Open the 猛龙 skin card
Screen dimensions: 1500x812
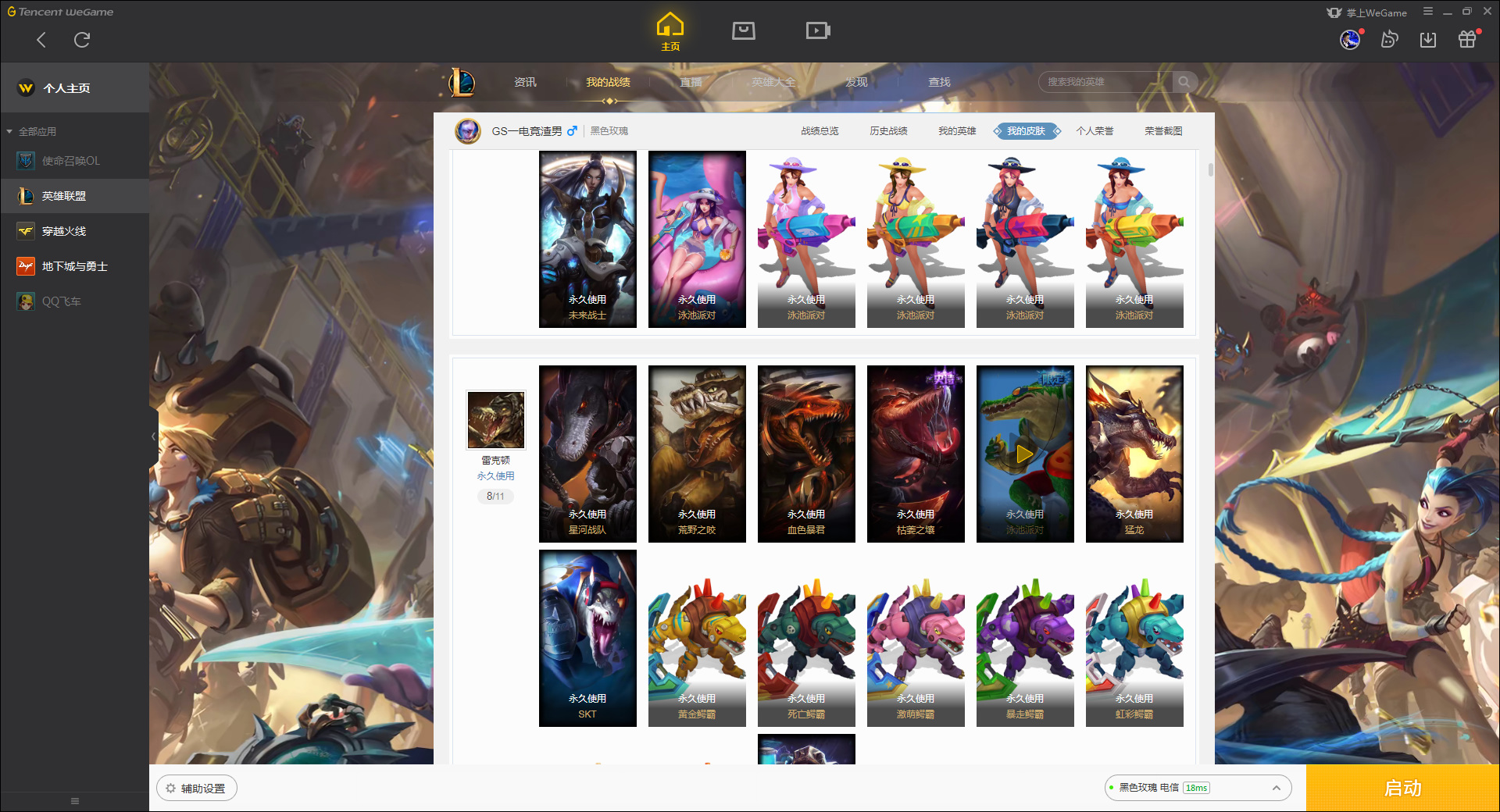(x=1134, y=454)
